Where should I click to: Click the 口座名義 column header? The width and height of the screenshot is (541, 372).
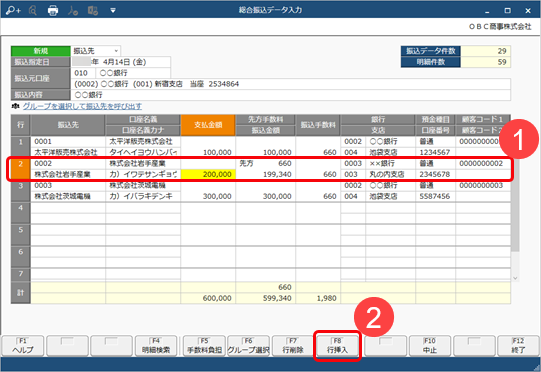pyautogui.click(x=143, y=119)
